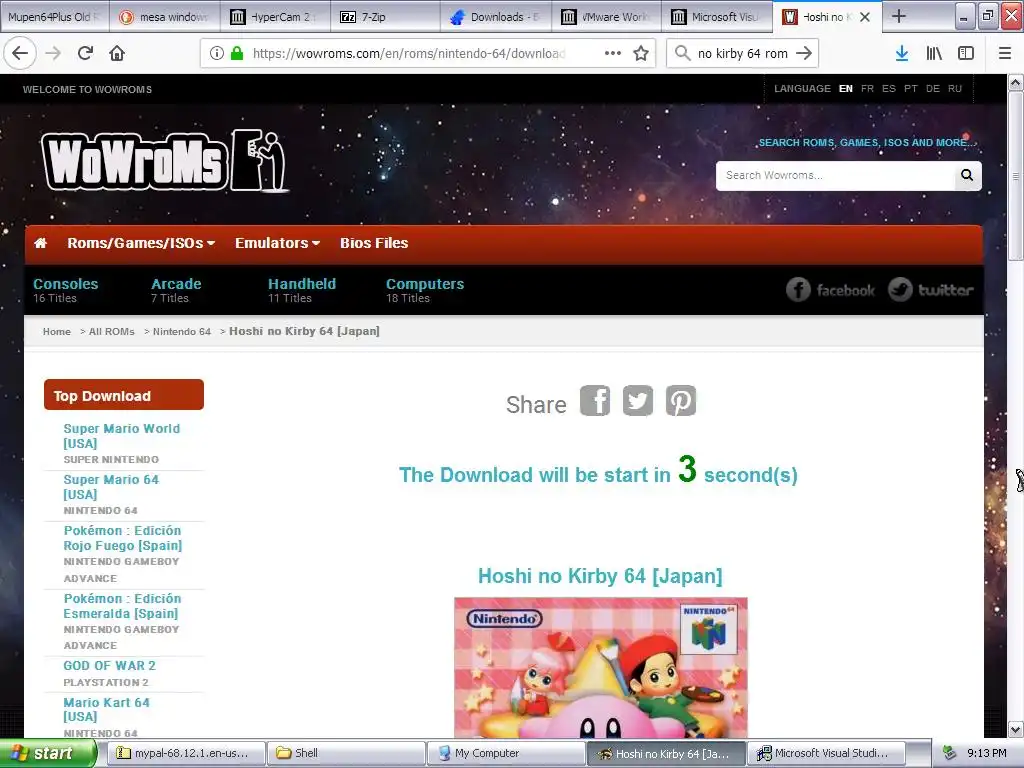
Task: Share on Twitter icon
Action: coord(638,400)
